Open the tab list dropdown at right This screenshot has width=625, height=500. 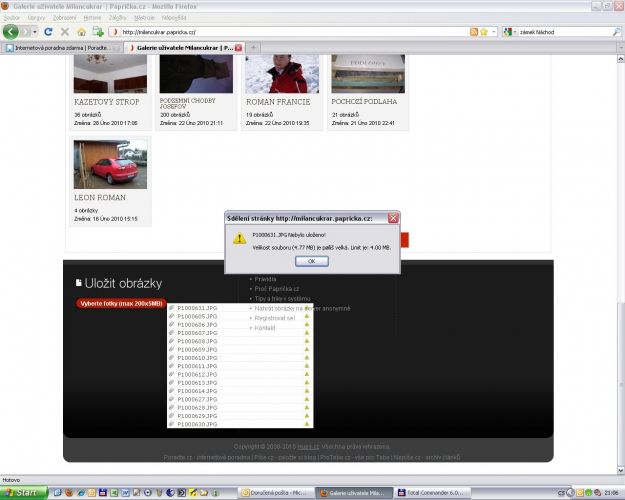coord(621,48)
